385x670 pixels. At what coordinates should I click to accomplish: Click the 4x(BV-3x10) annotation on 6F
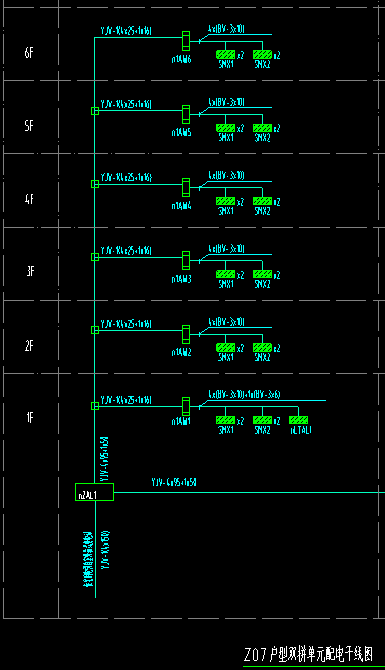click(x=226, y=29)
